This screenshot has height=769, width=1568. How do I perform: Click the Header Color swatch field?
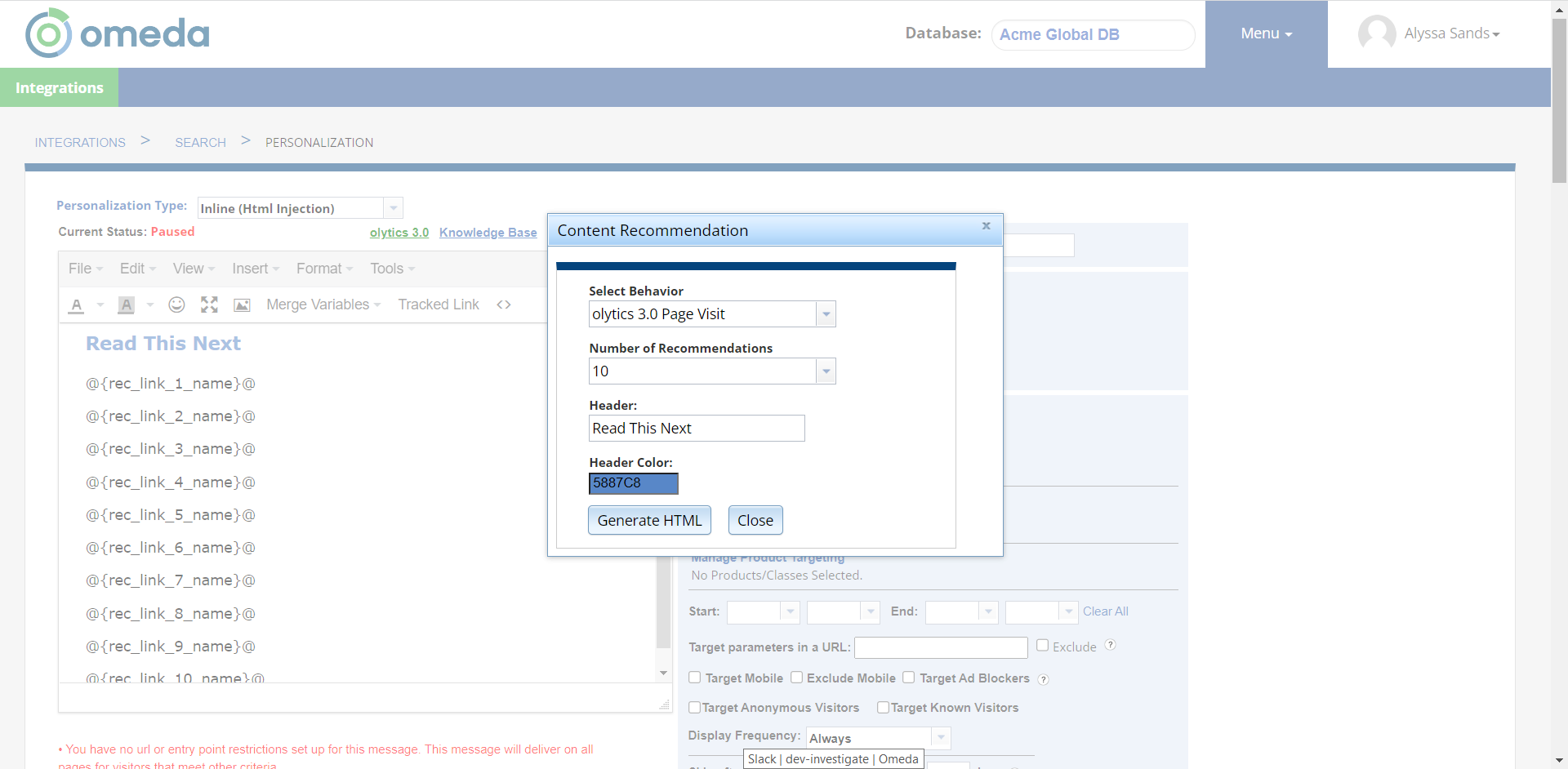[x=633, y=483]
